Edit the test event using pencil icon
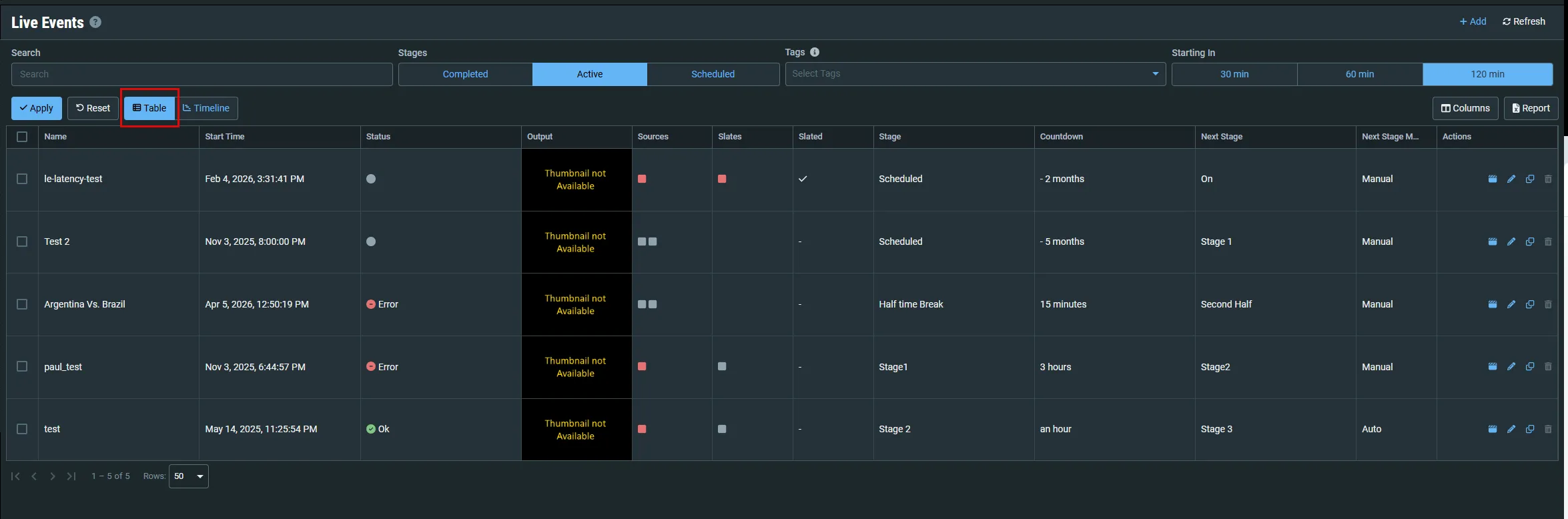The height and width of the screenshot is (519, 1568). point(1511,429)
